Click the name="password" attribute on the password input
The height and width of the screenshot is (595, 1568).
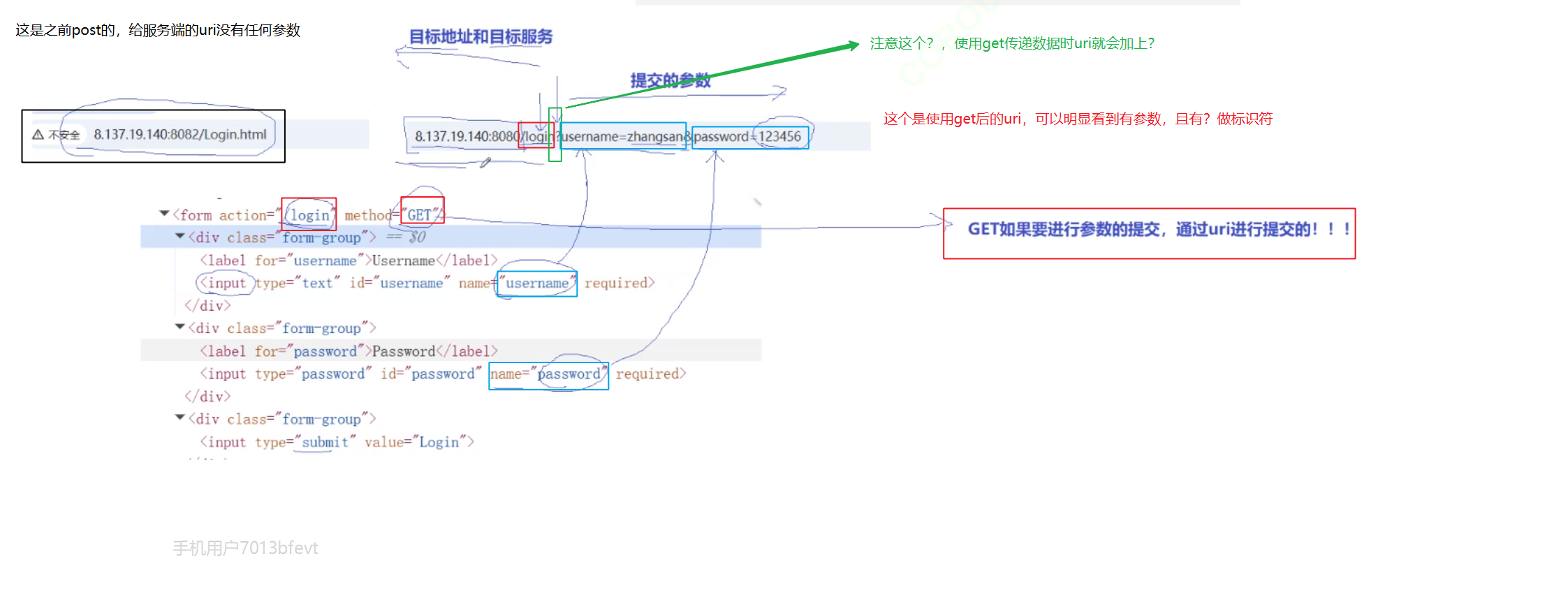click(548, 374)
